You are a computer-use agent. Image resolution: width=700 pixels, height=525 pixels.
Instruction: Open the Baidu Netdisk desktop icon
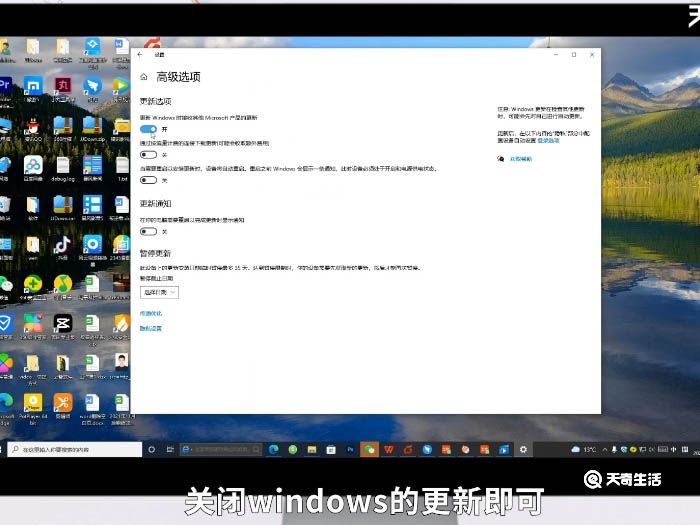click(x=33, y=166)
